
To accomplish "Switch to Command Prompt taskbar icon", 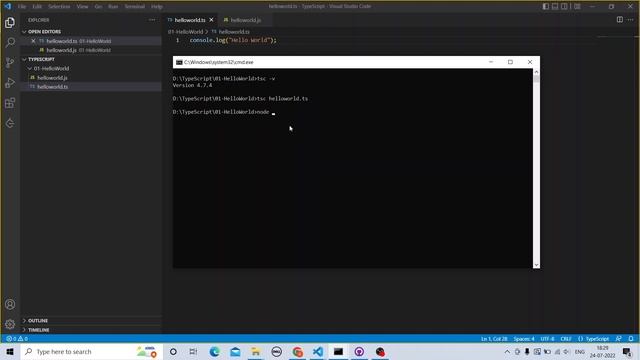I will [x=338, y=352].
